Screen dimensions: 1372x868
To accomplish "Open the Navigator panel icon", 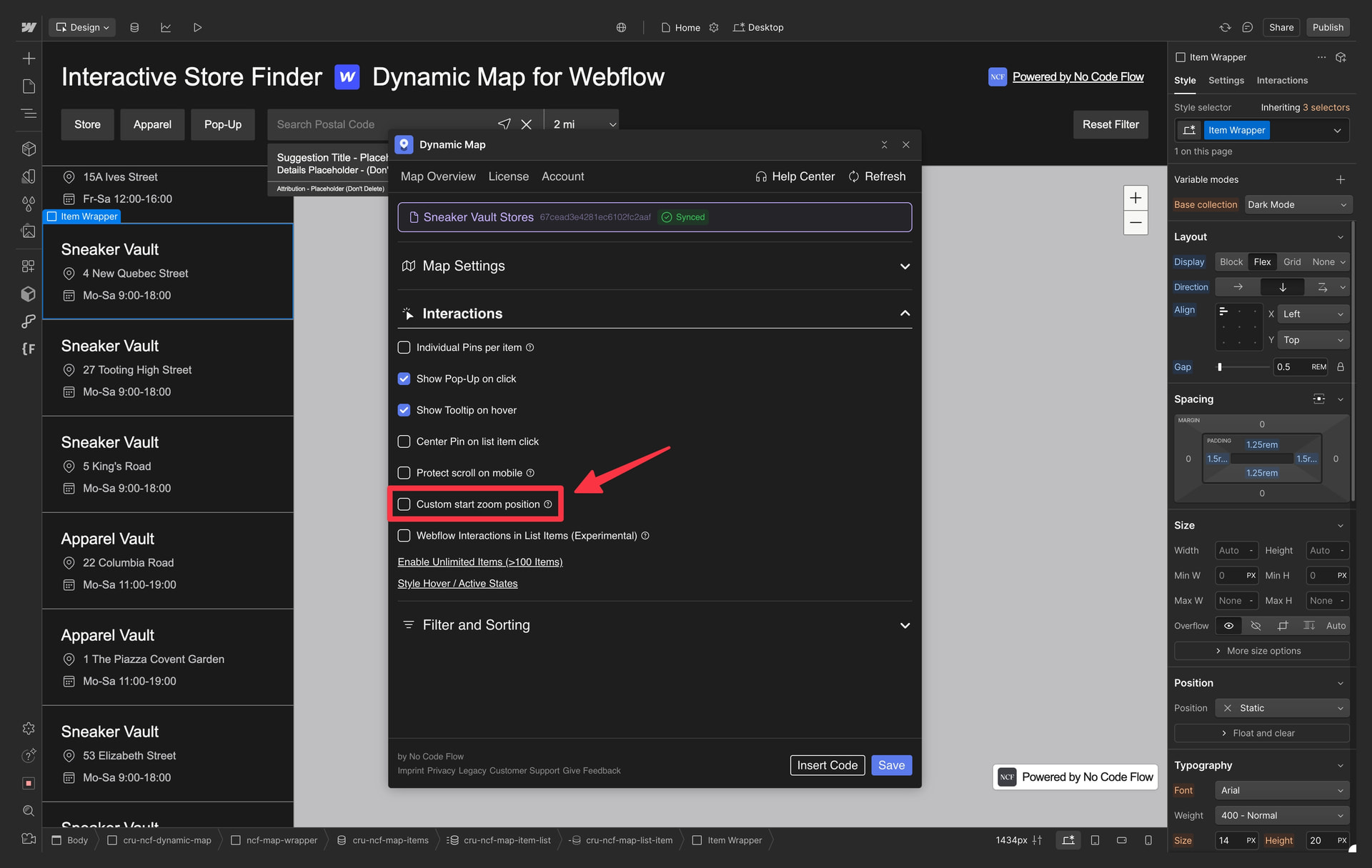I will 29,114.
